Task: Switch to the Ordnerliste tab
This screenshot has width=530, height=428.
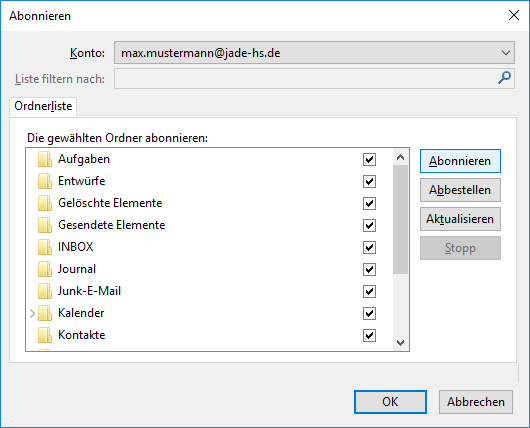Action: click(x=43, y=106)
